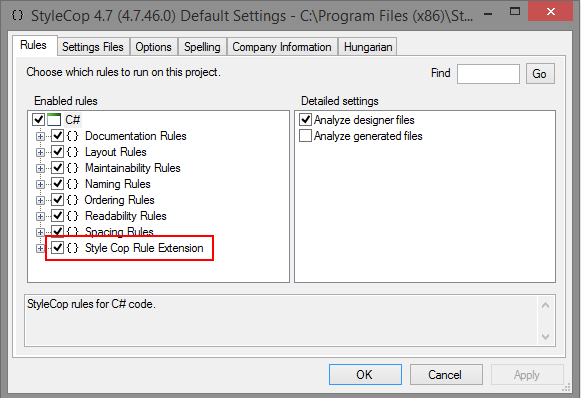Click the StyleCop braces icon in title bar
581x398 pixels.
(x=17, y=15)
